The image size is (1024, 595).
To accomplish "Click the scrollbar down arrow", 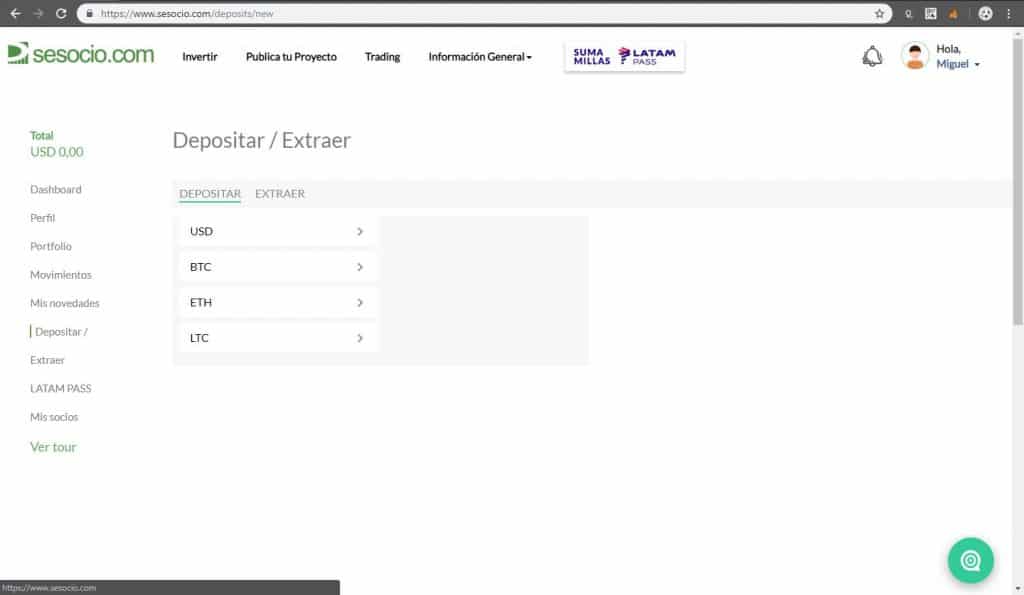I will coord(1017,589).
